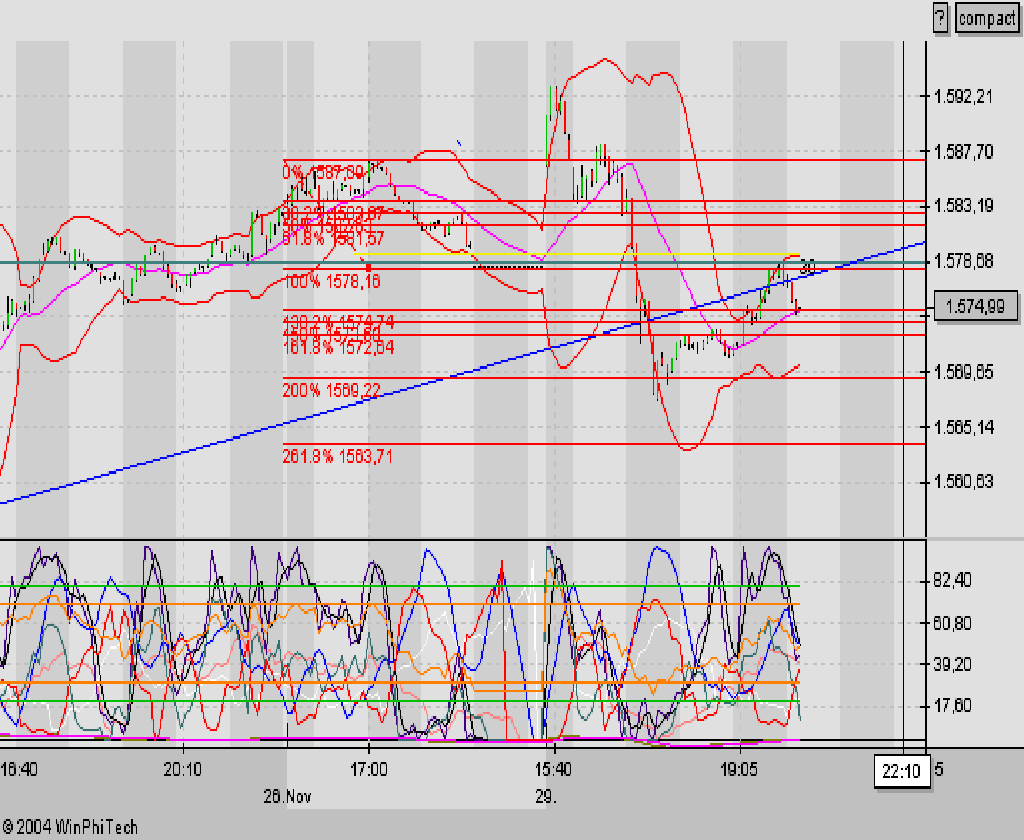This screenshot has width=1024, height=840.
Task: Click the 1.569,65 price axis label
Action: pos(964,372)
